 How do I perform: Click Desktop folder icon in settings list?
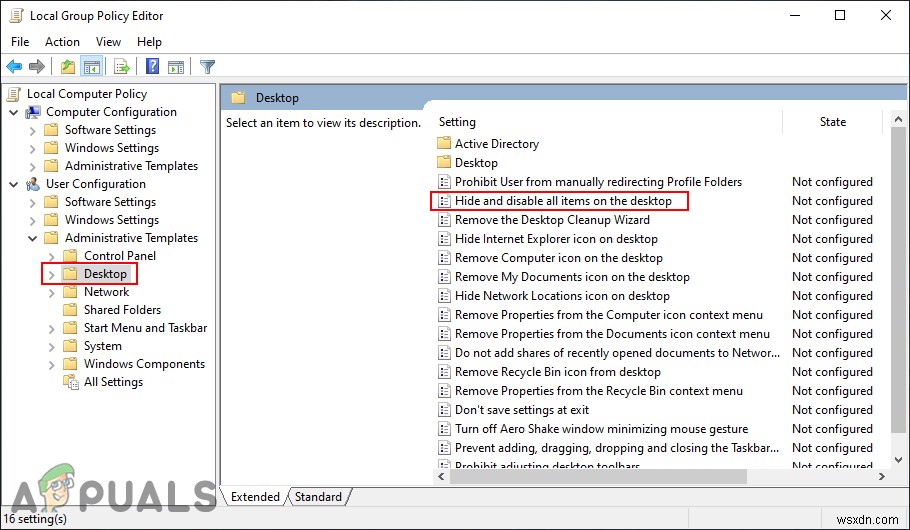click(444, 163)
